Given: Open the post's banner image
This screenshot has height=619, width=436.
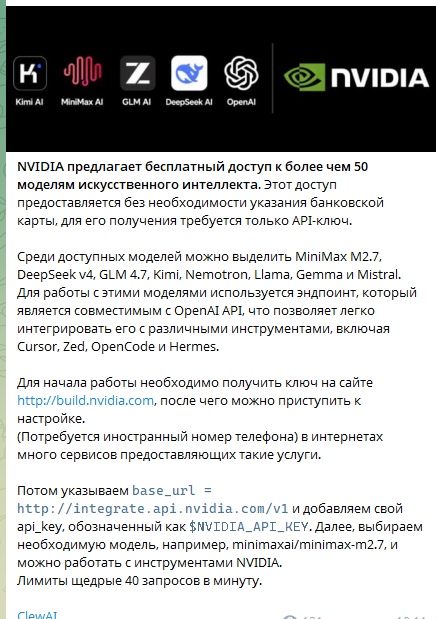Looking at the screenshot, I should (x=221, y=79).
